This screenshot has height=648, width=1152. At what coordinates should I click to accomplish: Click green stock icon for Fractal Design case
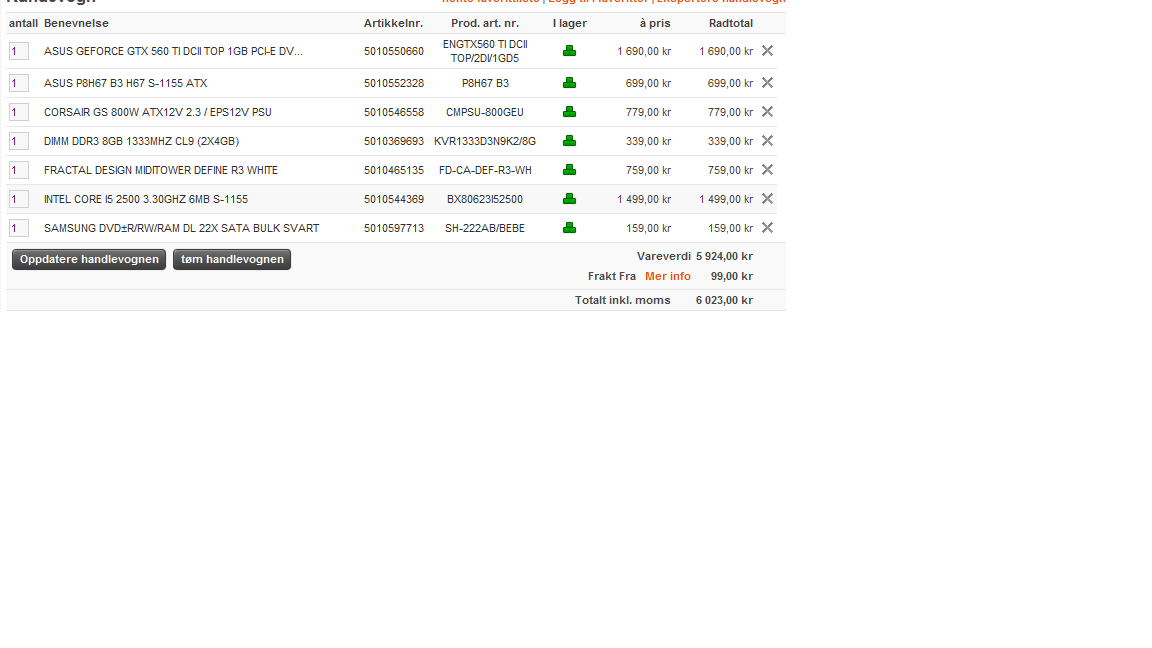pos(569,170)
